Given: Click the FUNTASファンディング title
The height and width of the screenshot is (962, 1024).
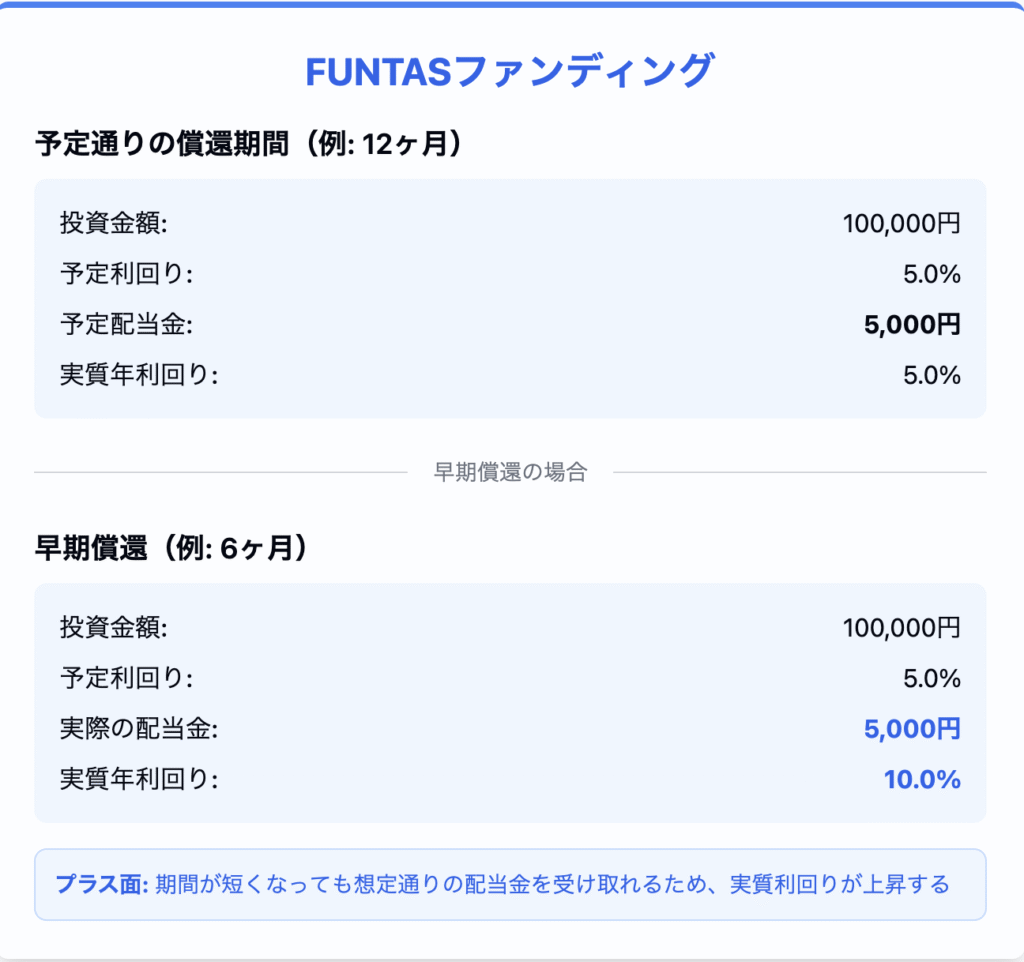Looking at the screenshot, I should [x=510, y=71].
